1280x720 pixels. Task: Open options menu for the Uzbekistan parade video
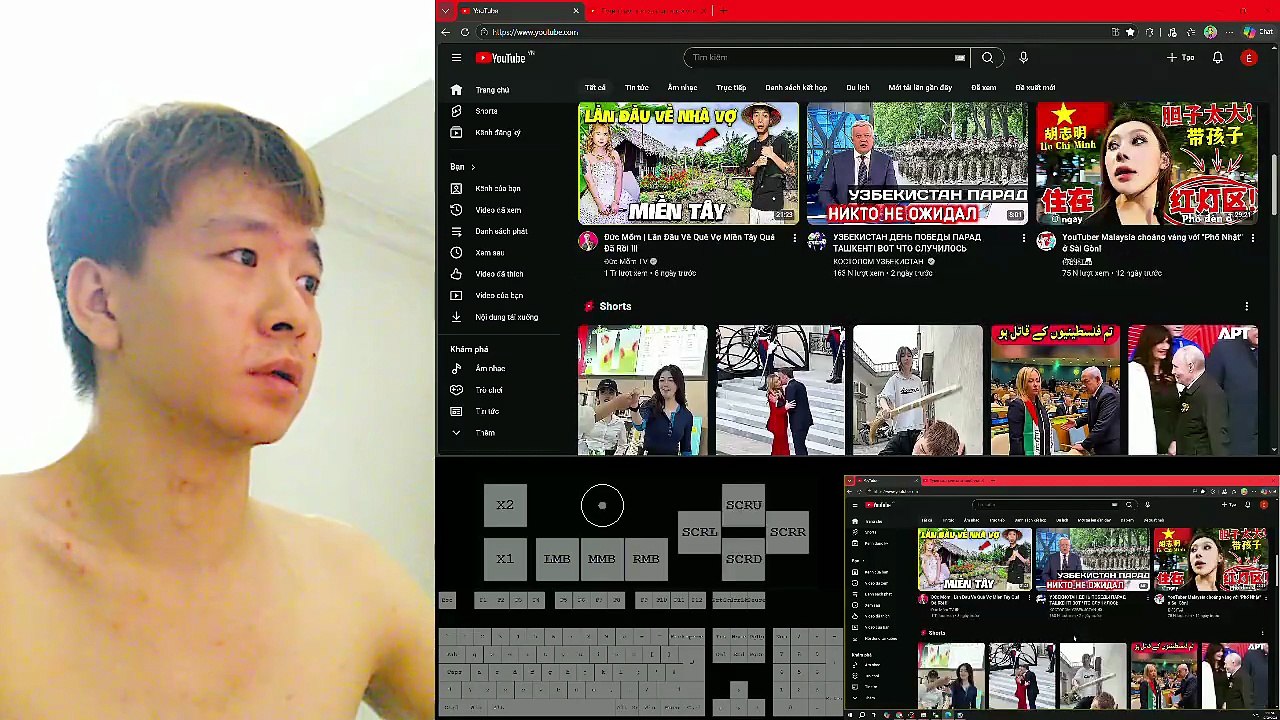(x=1023, y=238)
